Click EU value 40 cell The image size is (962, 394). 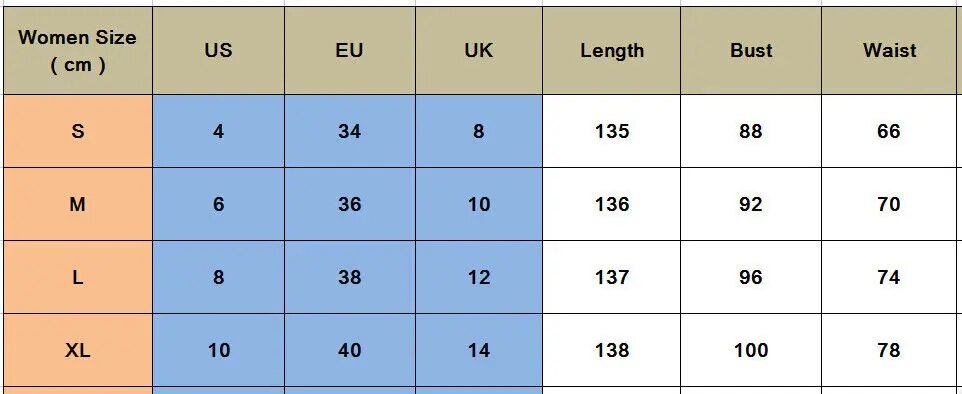click(350, 350)
